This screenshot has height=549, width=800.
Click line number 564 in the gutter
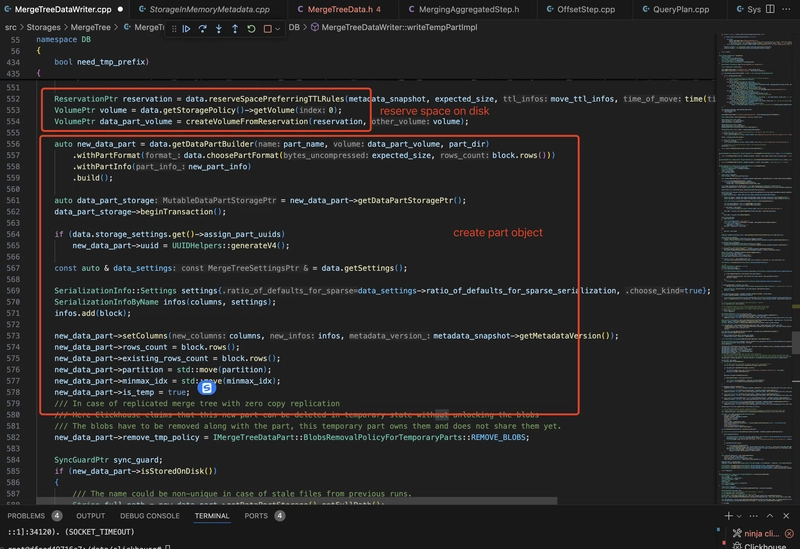[13, 234]
